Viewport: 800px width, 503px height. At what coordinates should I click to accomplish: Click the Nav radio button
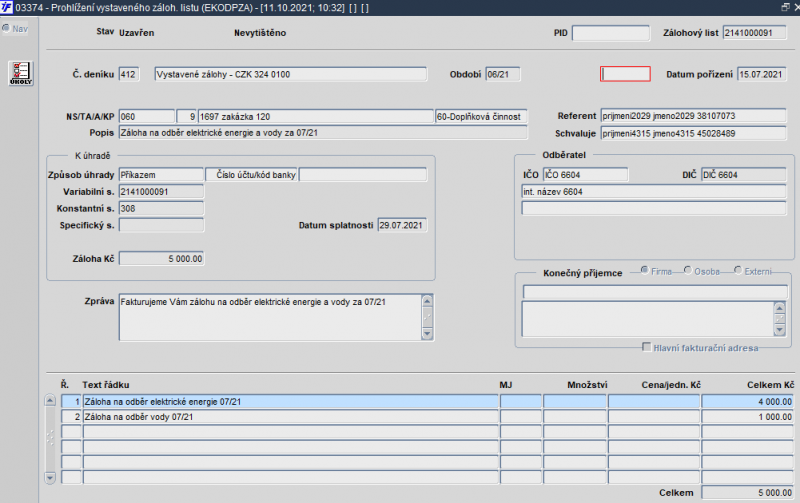pyautogui.click(x=6, y=29)
